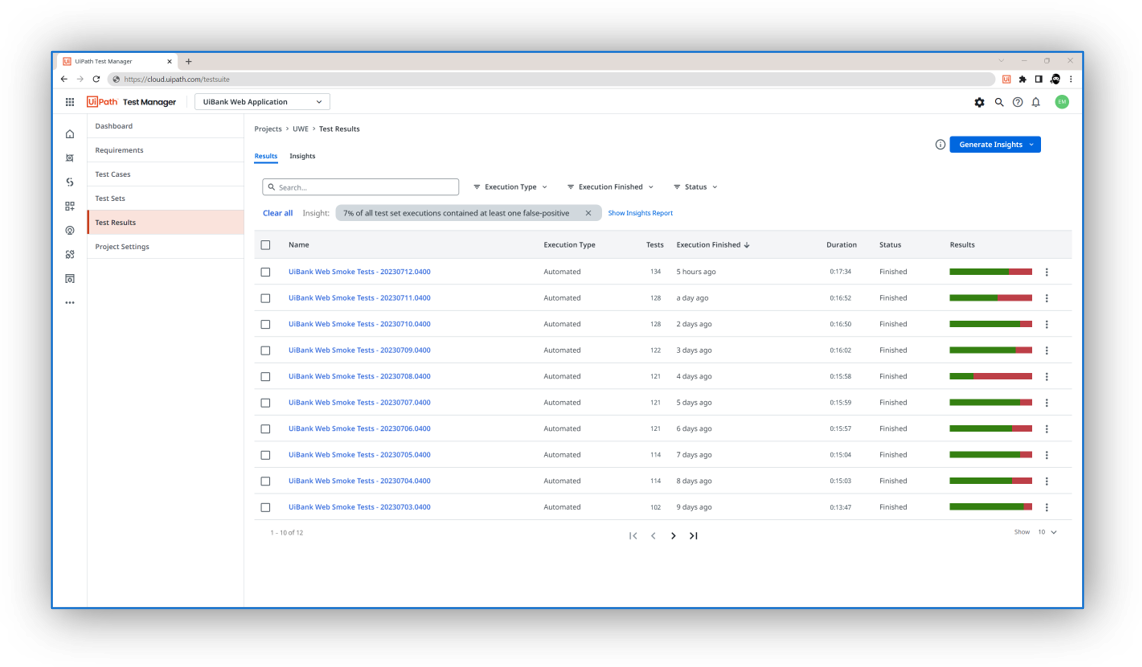1142x667 pixels.
Task: Open UiBank Web Smoke Tests - 20230710.0400
Action: [x=359, y=324]
